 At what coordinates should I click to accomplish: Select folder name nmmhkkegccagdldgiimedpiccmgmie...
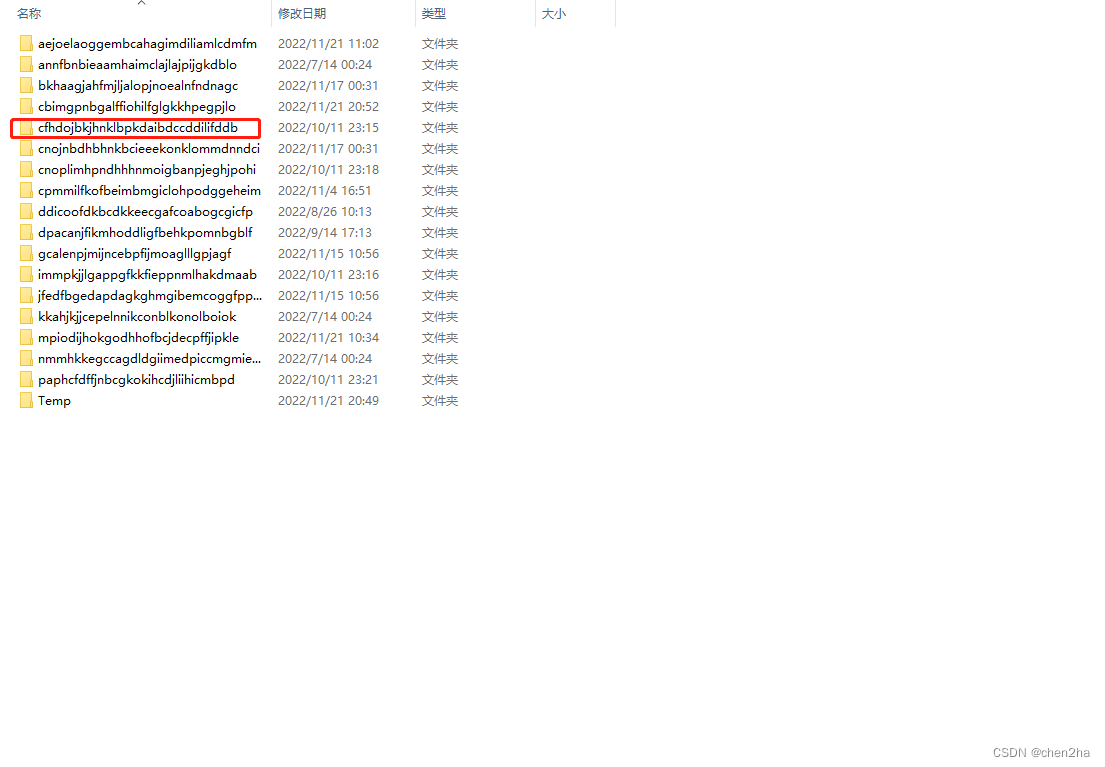coord(149,359)
